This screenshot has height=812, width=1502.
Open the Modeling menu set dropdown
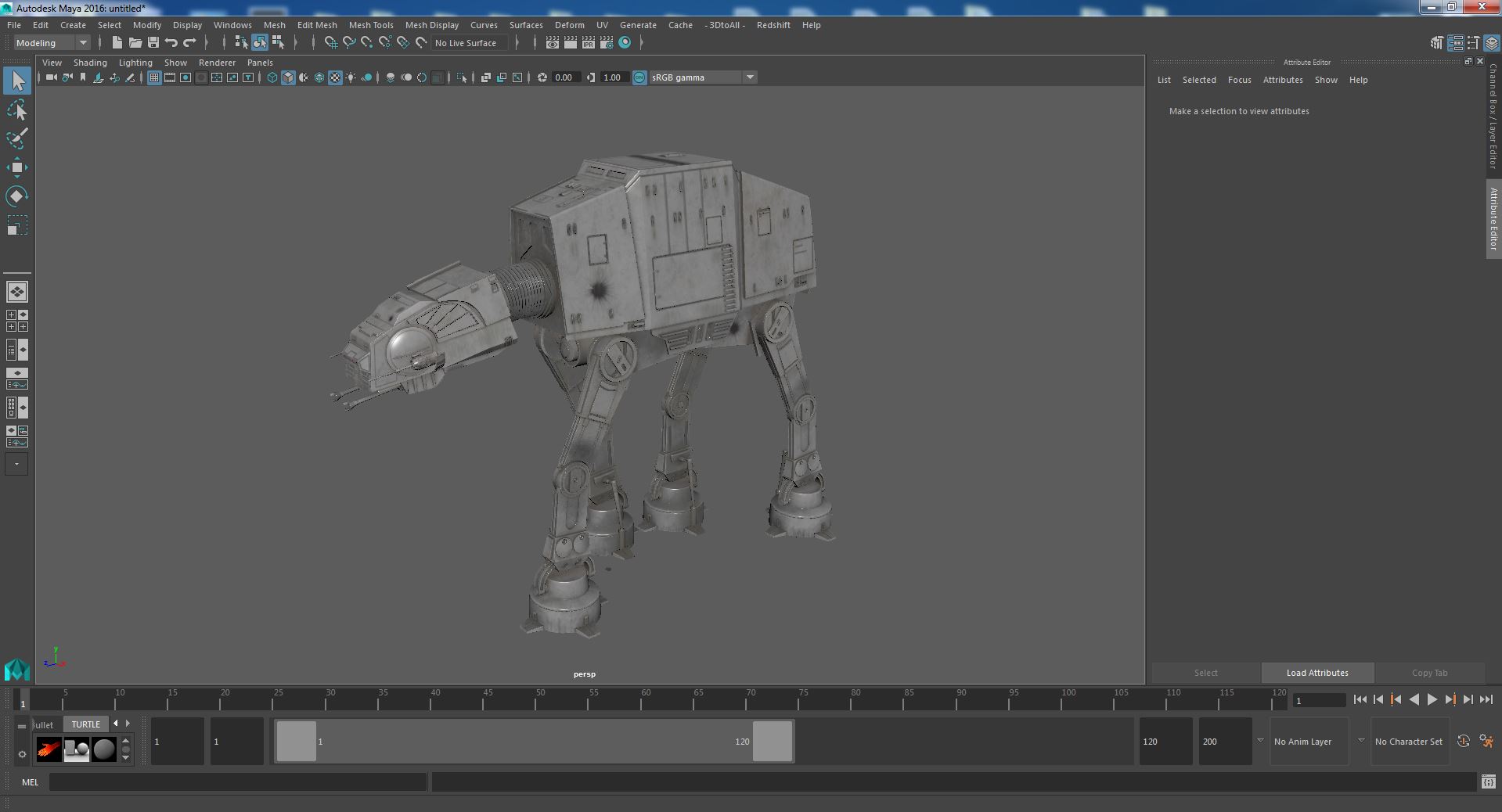click(x=52, y=43)
